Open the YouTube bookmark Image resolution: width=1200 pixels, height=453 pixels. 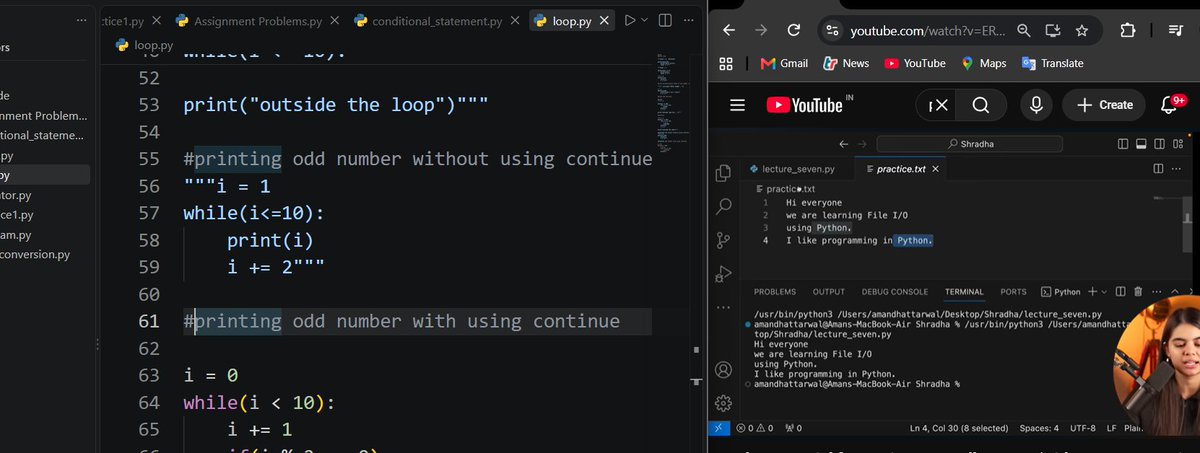[x=914, y=63]
